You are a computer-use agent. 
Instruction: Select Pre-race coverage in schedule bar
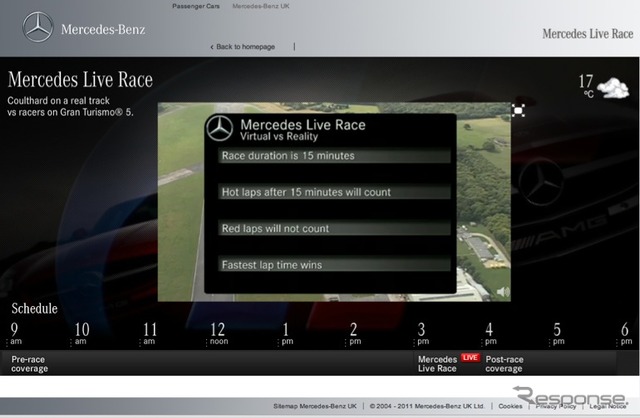(x=29, y=364)
